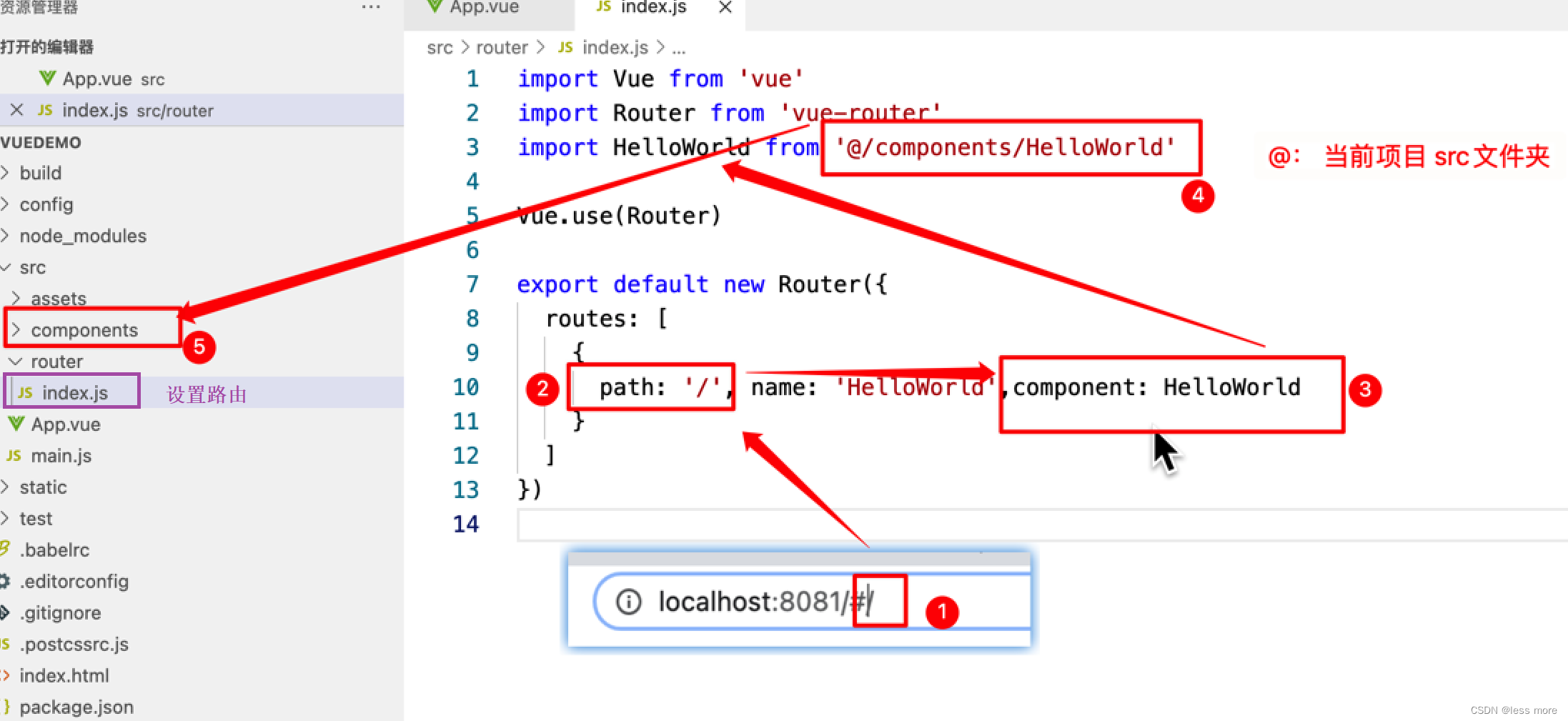Click the localhost:8081 address bar
This screenshot has width=1568, height=721.
point(813,602)
